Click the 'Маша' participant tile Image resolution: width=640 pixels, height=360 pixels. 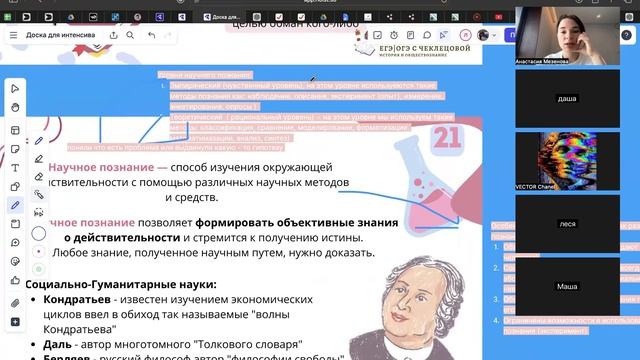567,287
